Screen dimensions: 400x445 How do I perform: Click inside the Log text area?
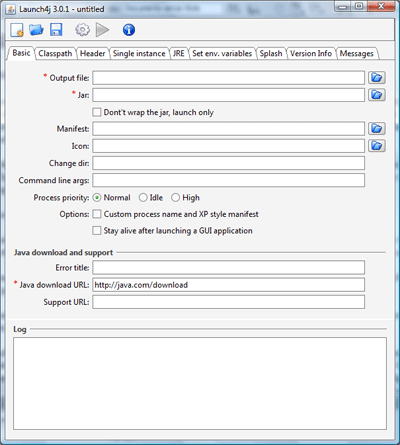pyautogui.click(x=200, y=383)
